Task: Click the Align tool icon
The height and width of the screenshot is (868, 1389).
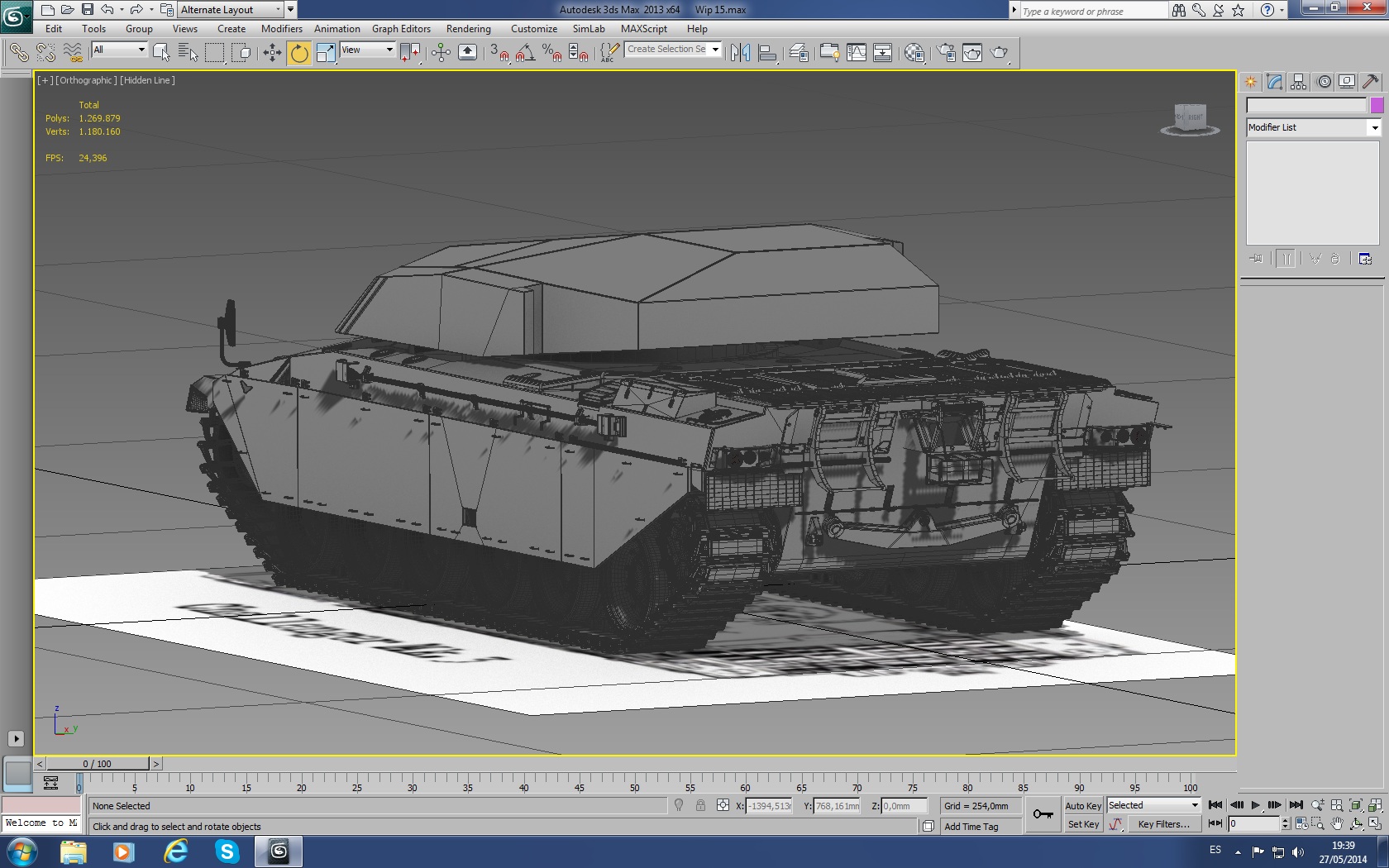Action: (x=767, y=53)
